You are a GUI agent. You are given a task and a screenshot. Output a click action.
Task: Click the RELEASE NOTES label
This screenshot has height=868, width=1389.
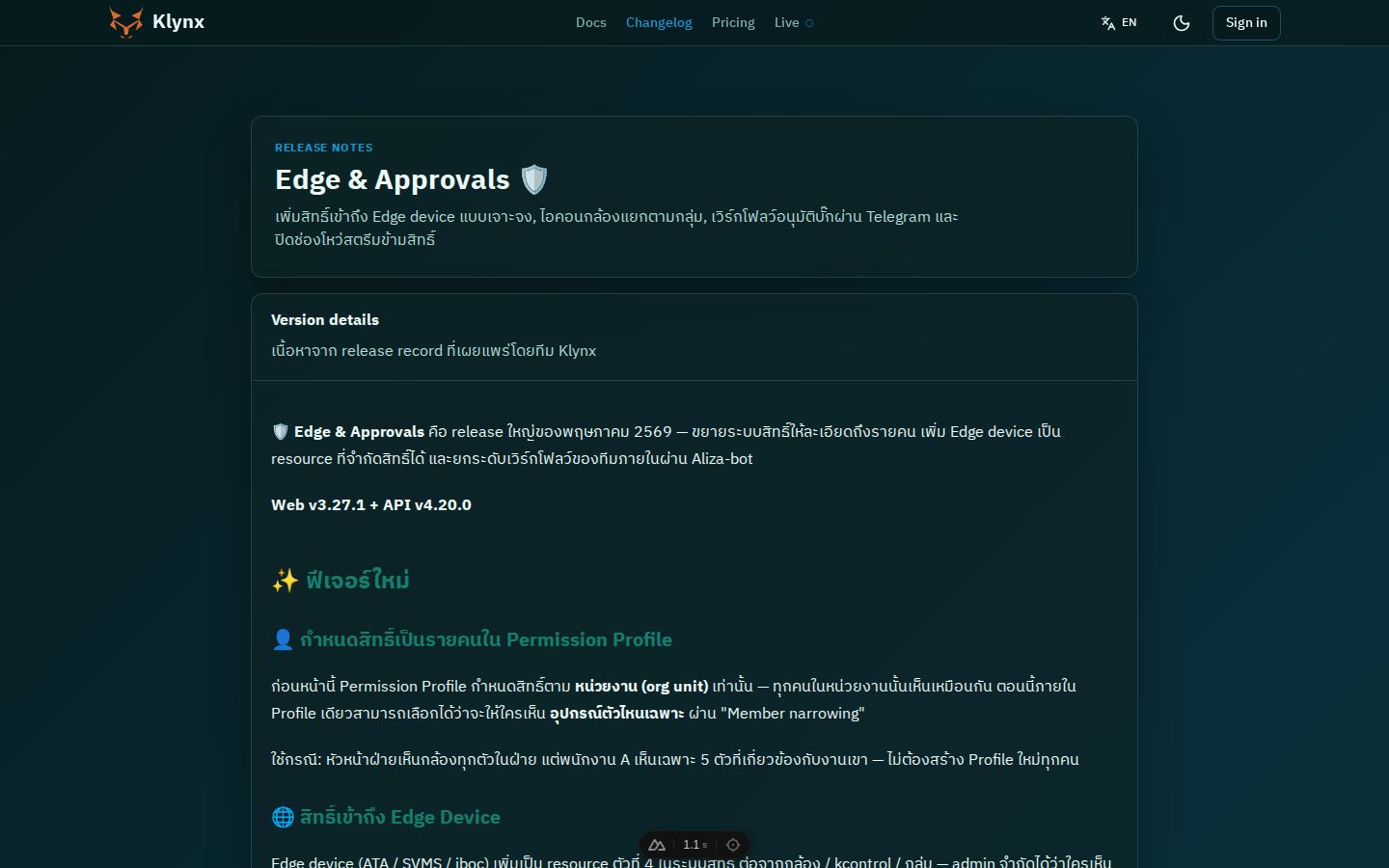tap(323, 148)
